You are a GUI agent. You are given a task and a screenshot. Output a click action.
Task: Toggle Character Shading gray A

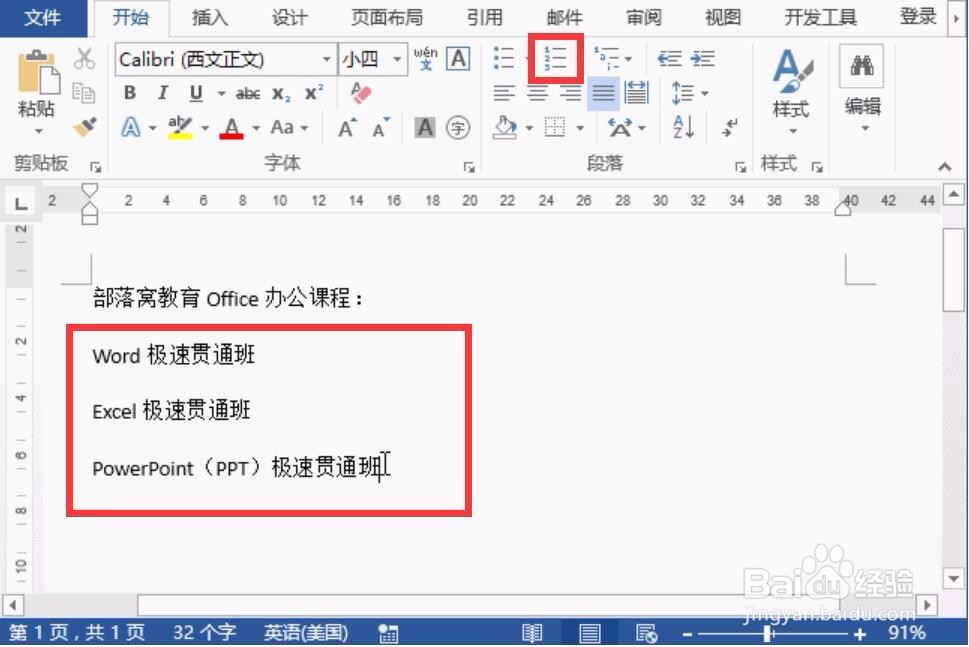(425, 128)
